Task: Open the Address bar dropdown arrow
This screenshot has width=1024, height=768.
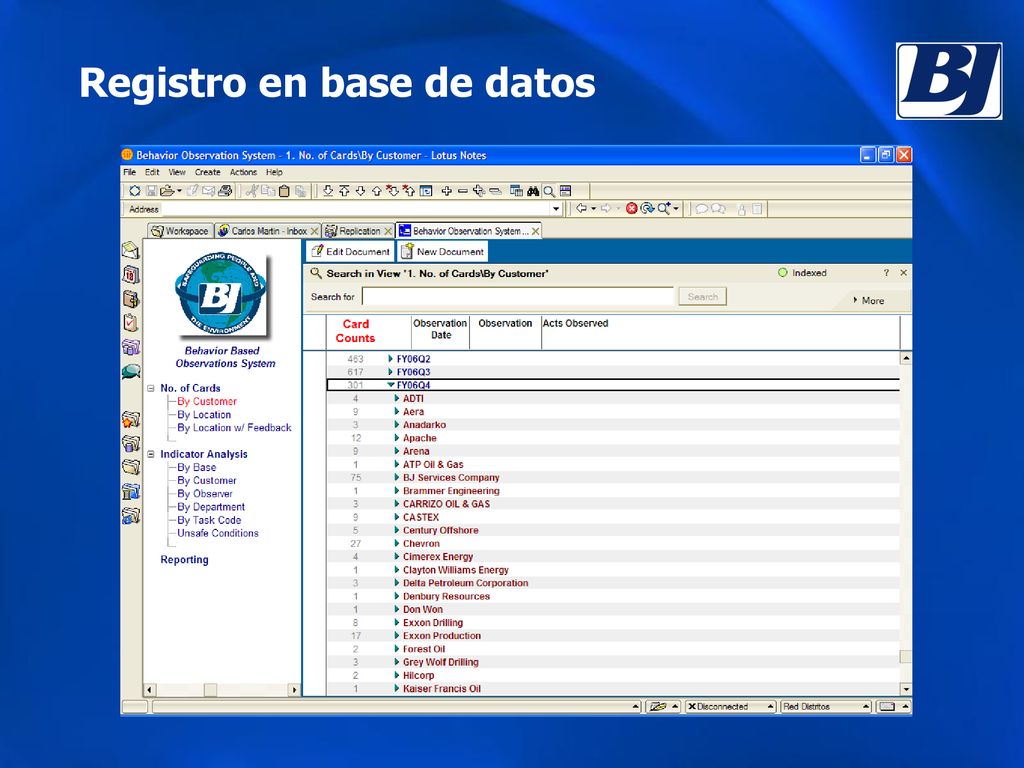Action: point(556,209)
